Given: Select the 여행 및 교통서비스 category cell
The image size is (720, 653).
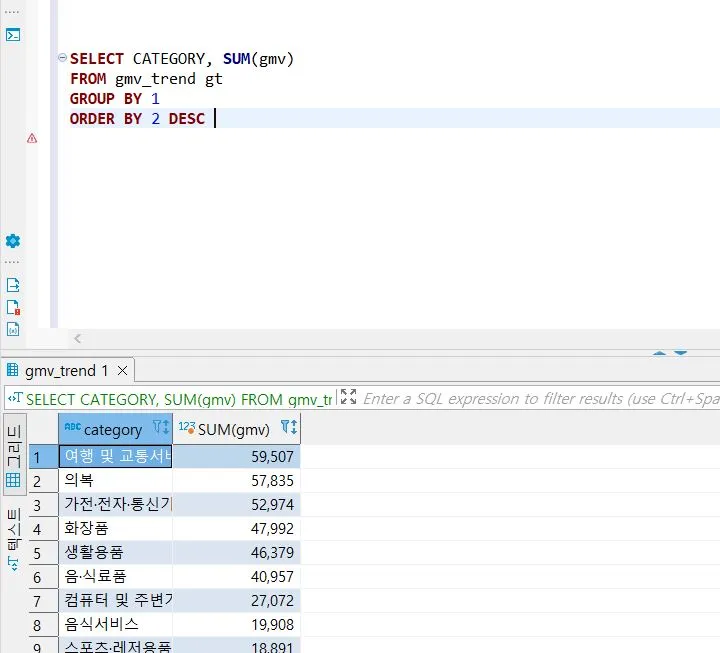Looking at the screenshot, I should tap(116, 456).
